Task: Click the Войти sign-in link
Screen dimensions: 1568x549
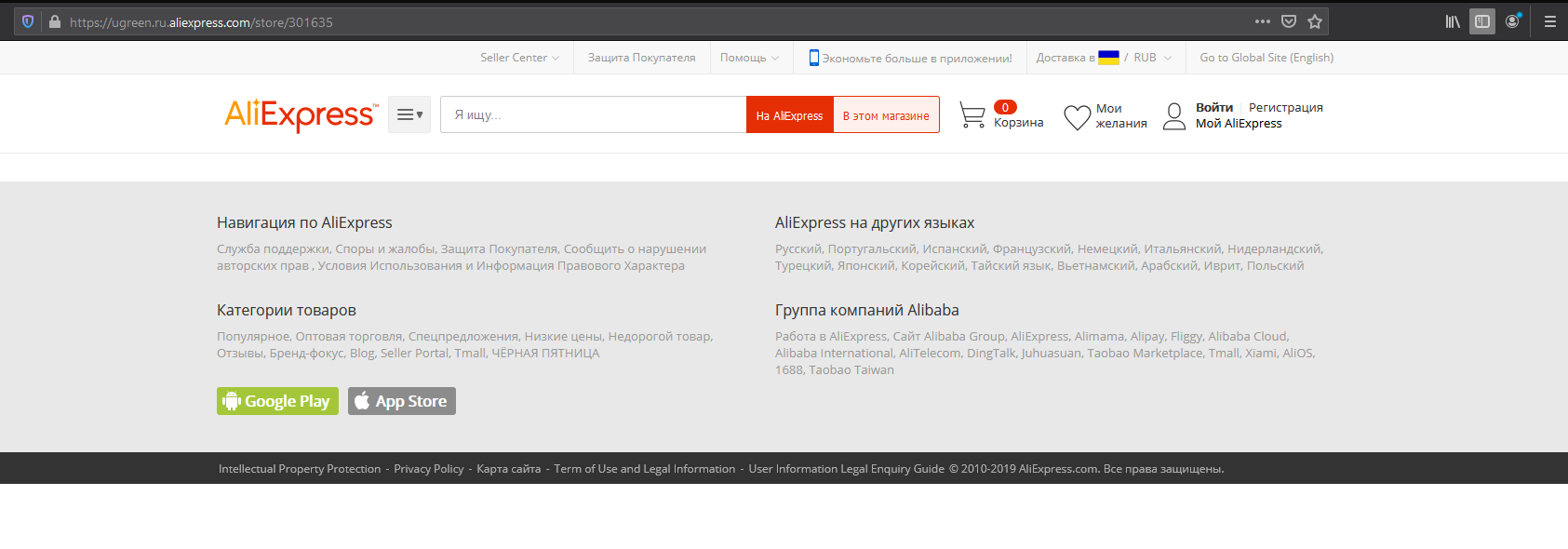Action: tap(1214, 108)
